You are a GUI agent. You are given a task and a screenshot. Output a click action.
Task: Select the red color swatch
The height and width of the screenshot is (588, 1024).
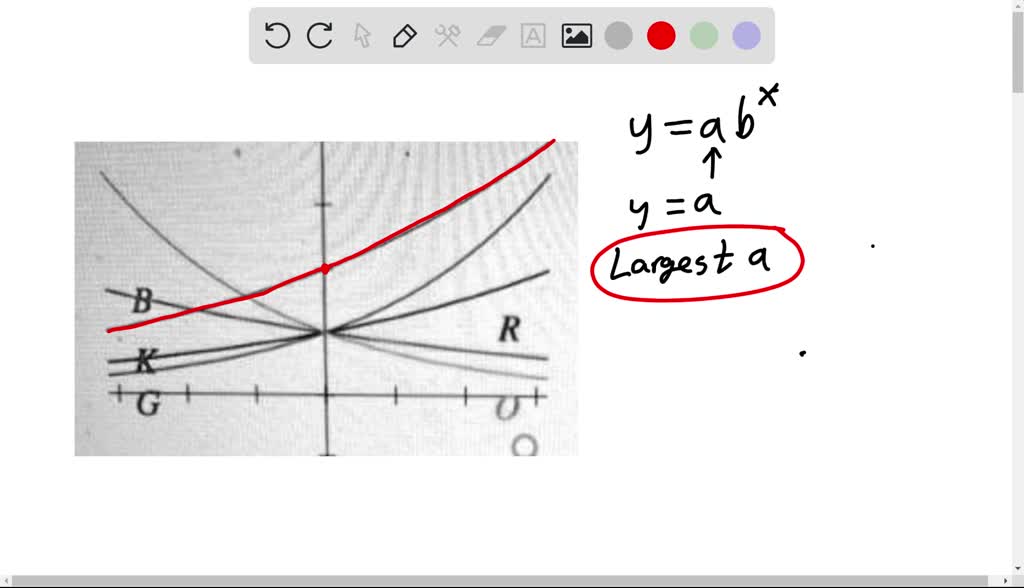click(x=661, y=35)
